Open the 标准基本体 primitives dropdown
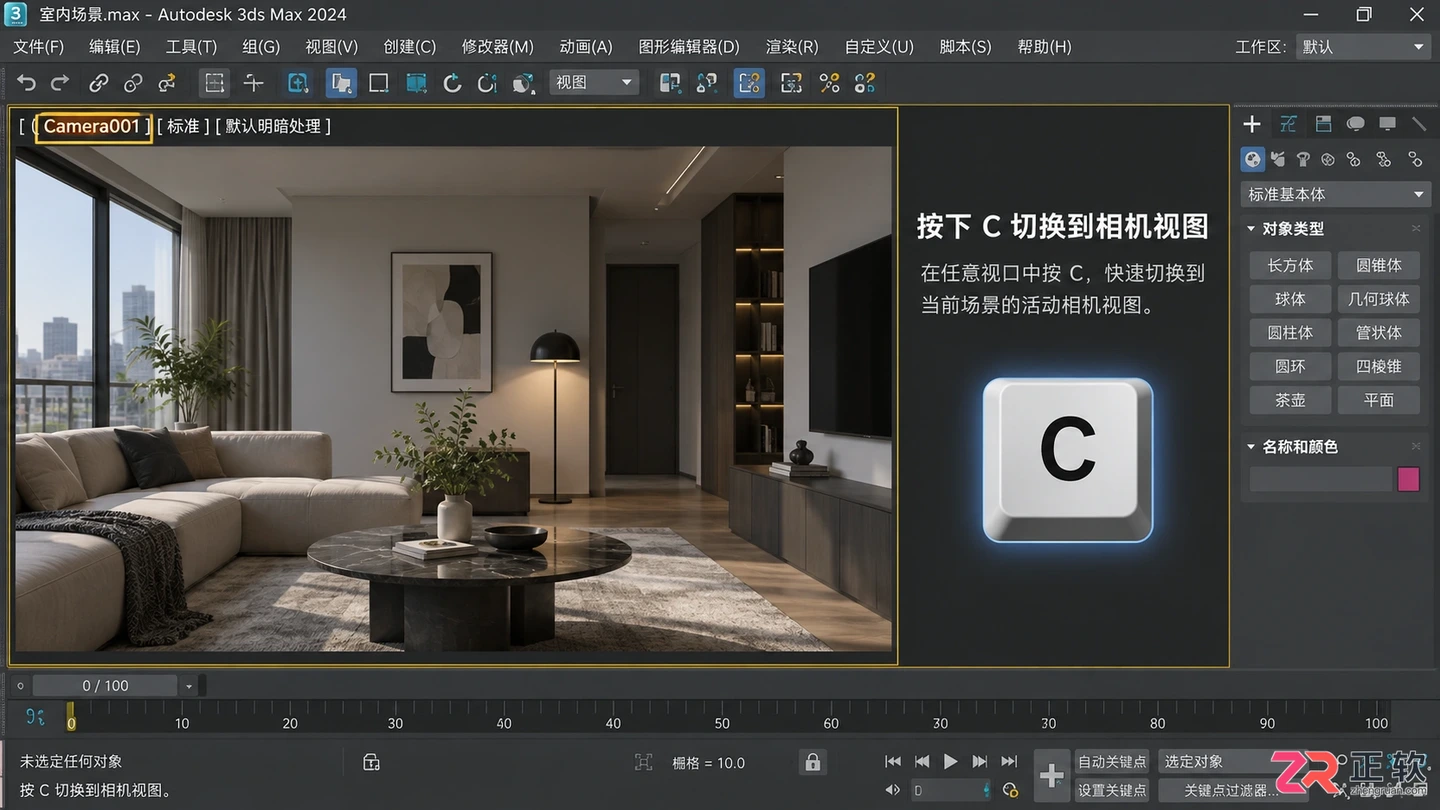This screenshot has width=1440, height=810. (x=1336, y=194)
